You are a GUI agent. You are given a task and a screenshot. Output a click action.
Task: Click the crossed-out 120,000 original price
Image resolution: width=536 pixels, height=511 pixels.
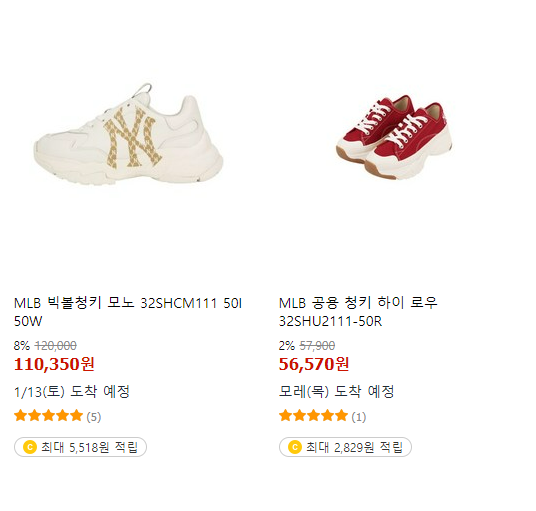pos(56,346)
